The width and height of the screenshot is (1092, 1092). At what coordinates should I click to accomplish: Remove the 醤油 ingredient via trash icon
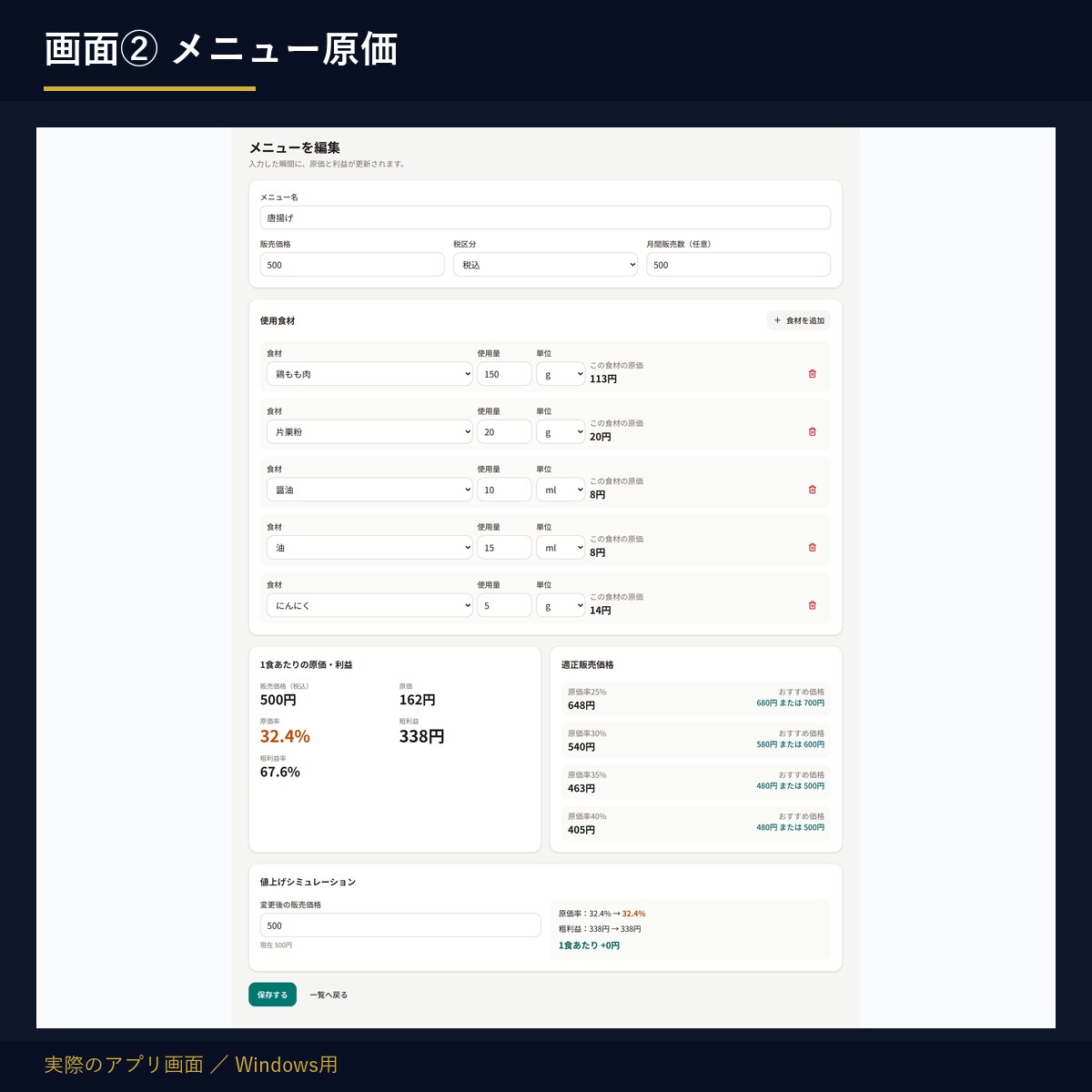(x=813, y=490)
